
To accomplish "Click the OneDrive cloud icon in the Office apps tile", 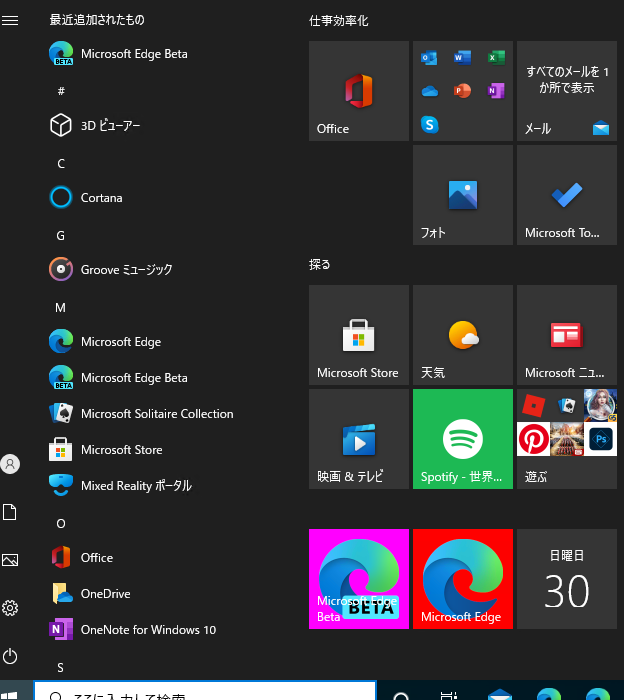I will 429,91.
